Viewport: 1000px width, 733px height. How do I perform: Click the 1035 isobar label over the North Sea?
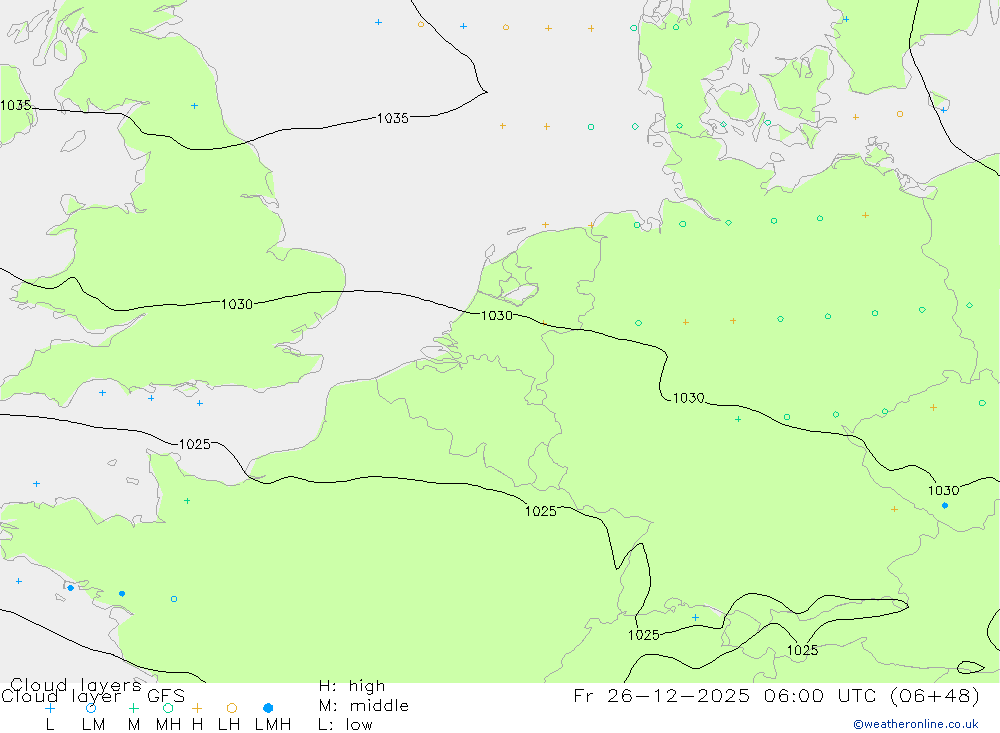[x=393, y=118]
